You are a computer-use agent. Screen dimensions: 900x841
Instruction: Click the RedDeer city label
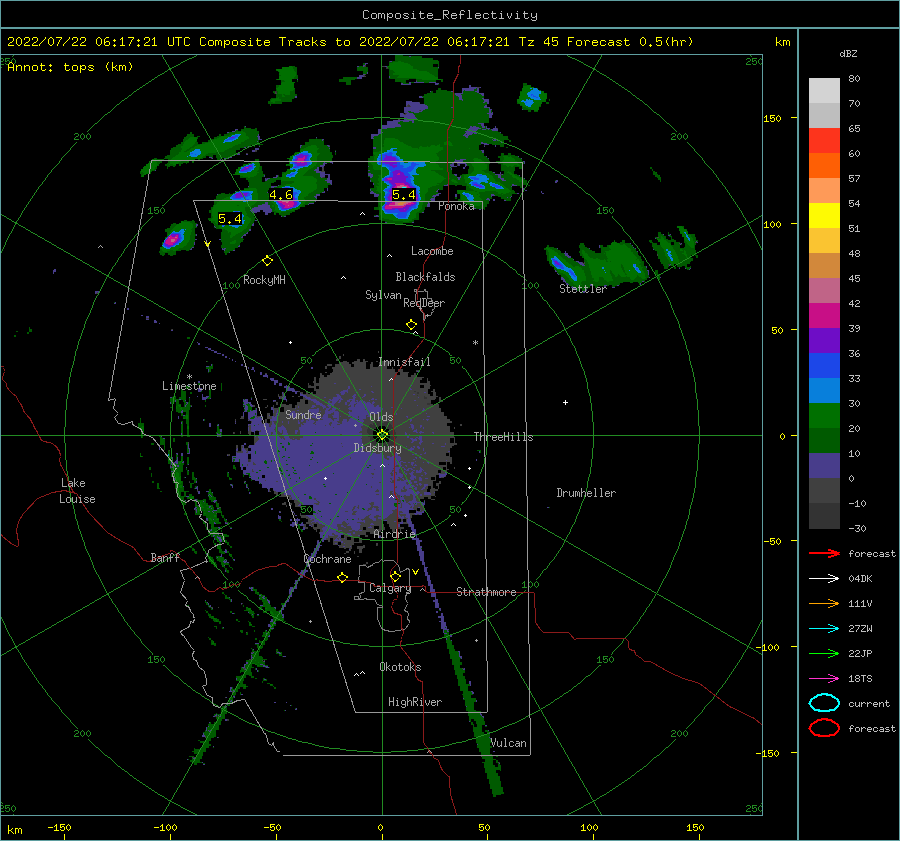[x=424, y=303]
